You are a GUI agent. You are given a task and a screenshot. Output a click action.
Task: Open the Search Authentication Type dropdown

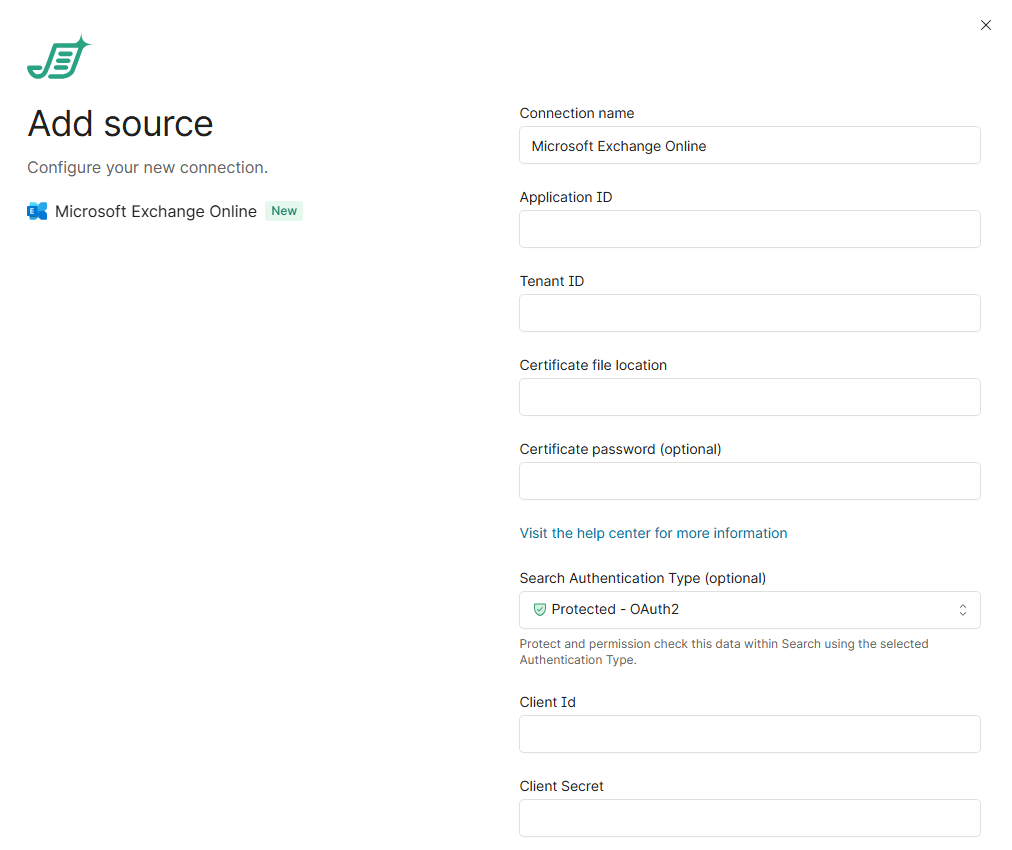[748, 609]
